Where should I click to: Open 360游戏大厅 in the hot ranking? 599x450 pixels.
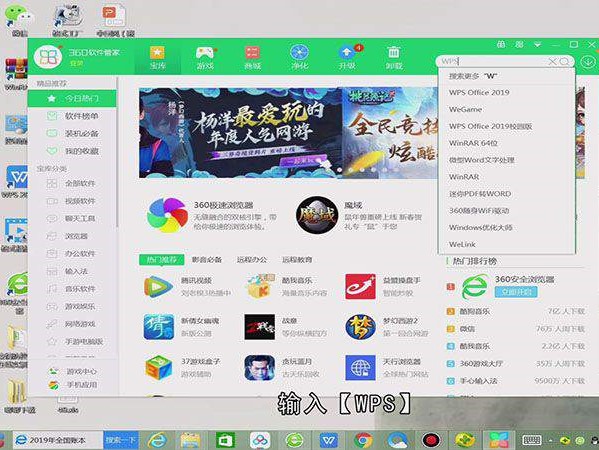(481, 364)
